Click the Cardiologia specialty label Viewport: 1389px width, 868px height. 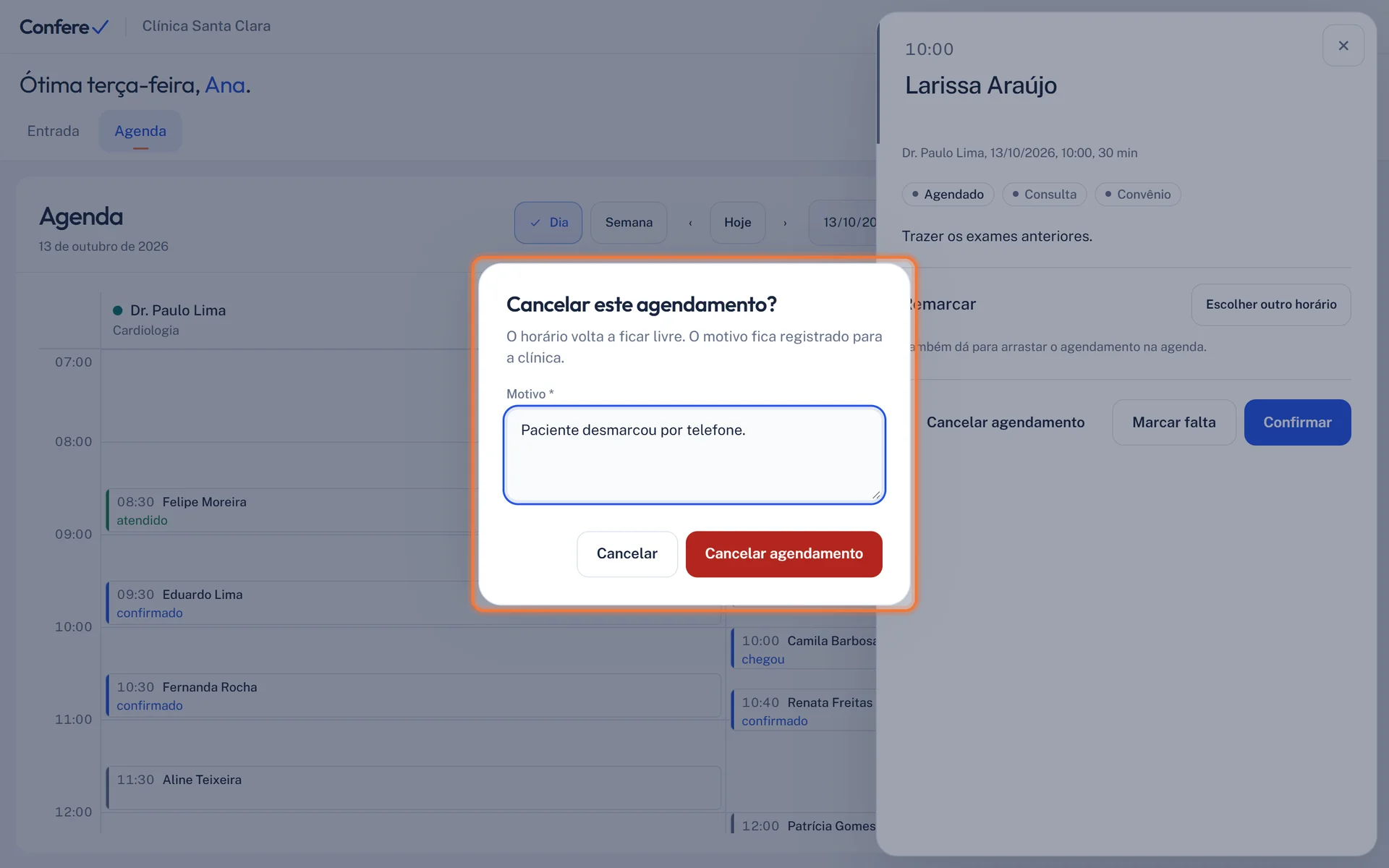145,331
